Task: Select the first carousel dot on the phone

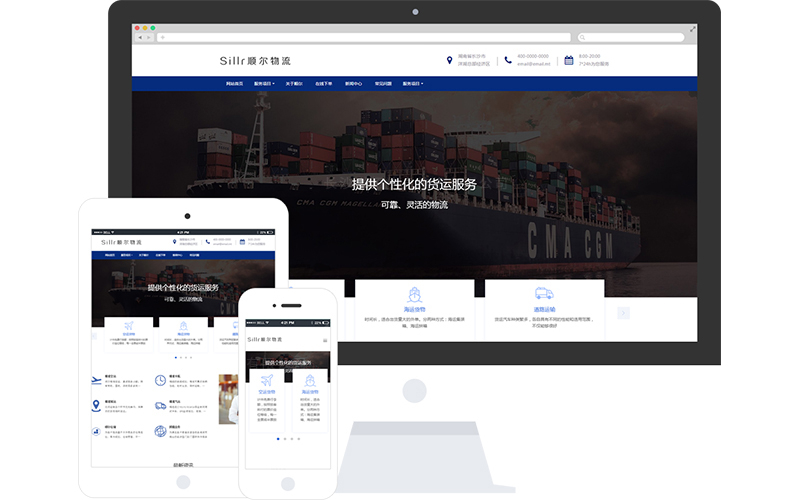Action: [278, 439]
